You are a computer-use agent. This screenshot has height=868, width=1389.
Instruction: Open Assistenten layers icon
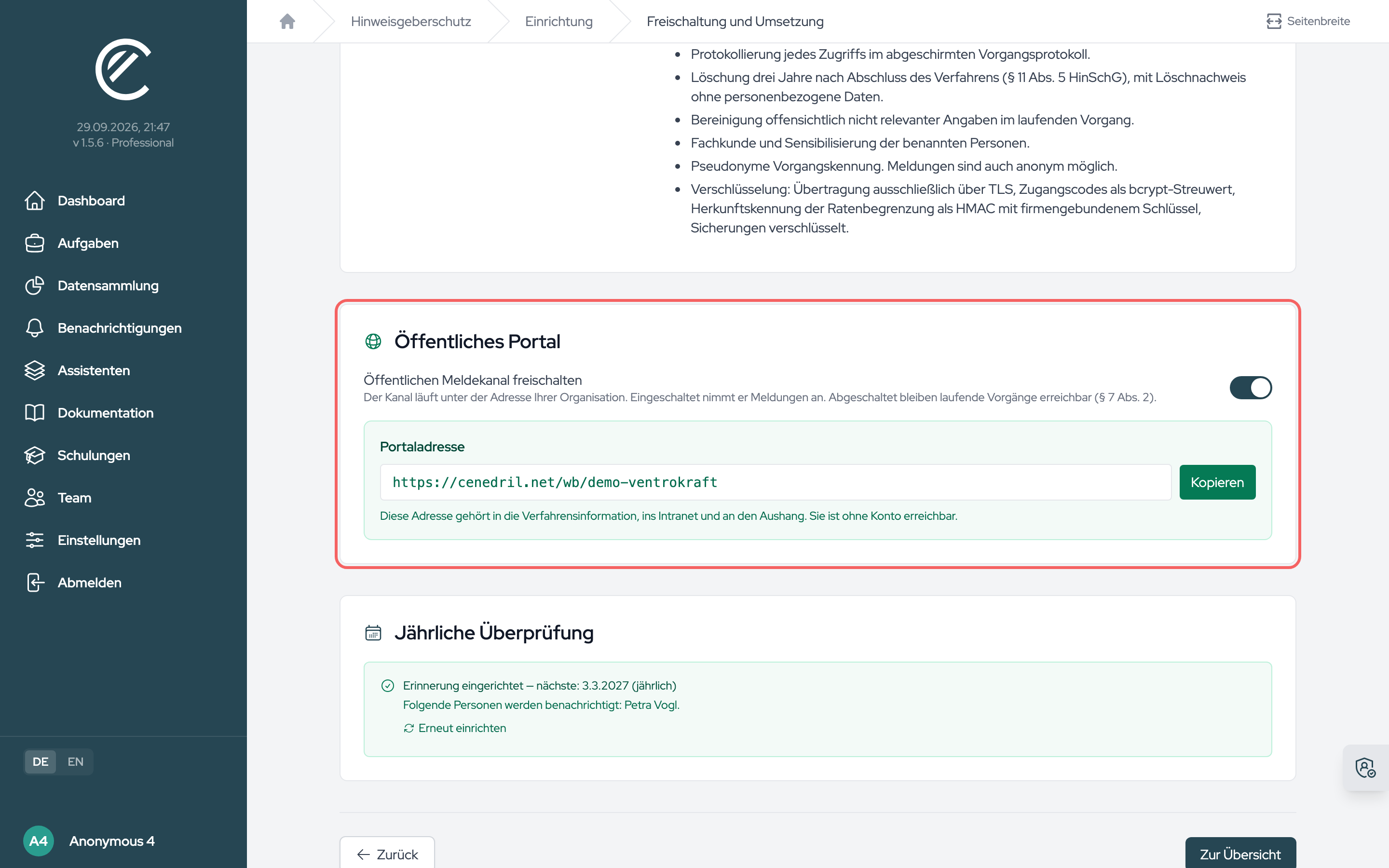point(34,370)
